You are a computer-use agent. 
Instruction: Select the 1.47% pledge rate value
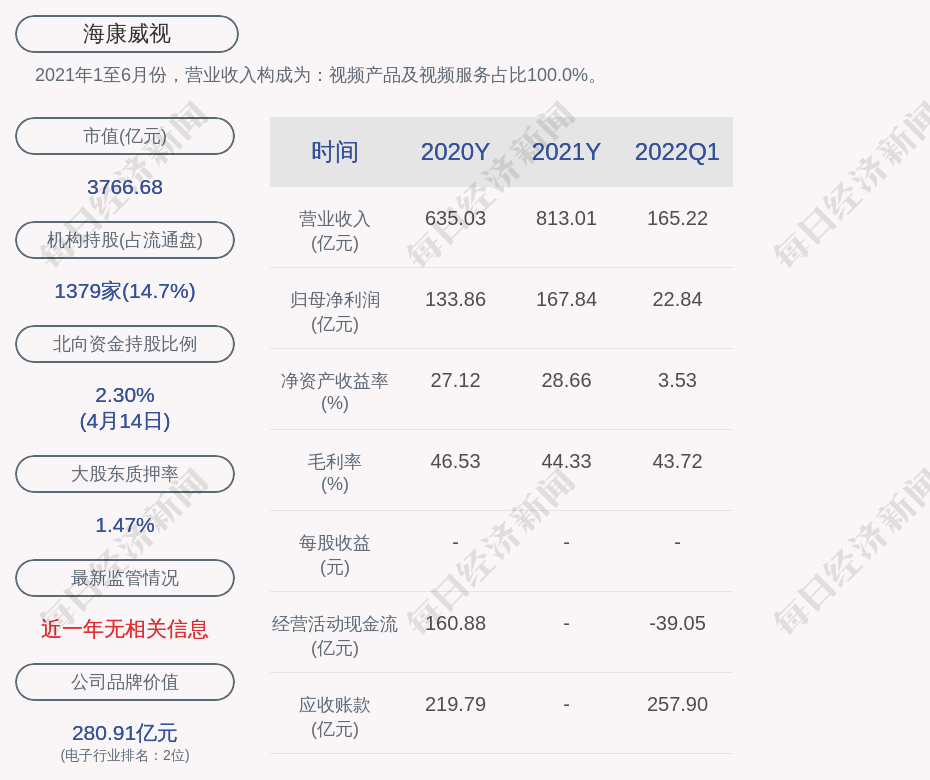pos(125,525)
